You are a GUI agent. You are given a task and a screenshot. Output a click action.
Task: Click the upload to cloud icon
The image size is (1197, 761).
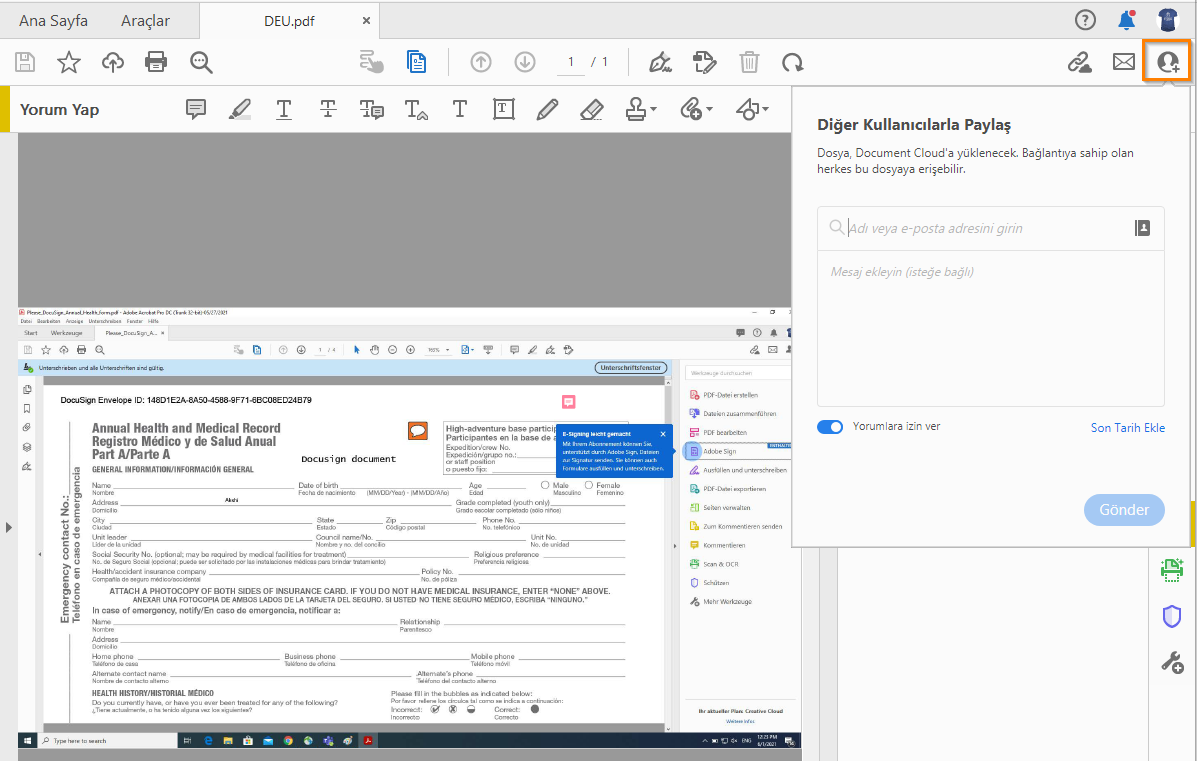tap(113, 62)
